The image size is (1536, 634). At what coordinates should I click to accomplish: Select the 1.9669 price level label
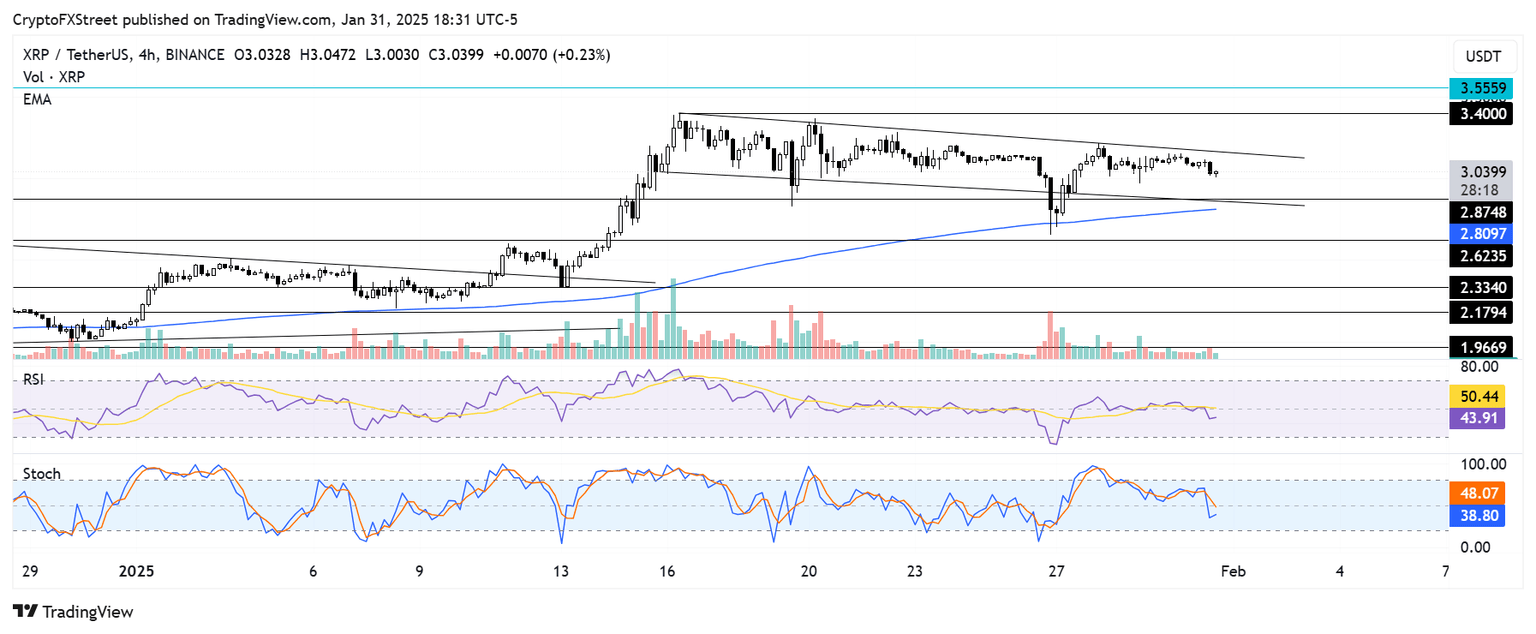coord(1483,347)
